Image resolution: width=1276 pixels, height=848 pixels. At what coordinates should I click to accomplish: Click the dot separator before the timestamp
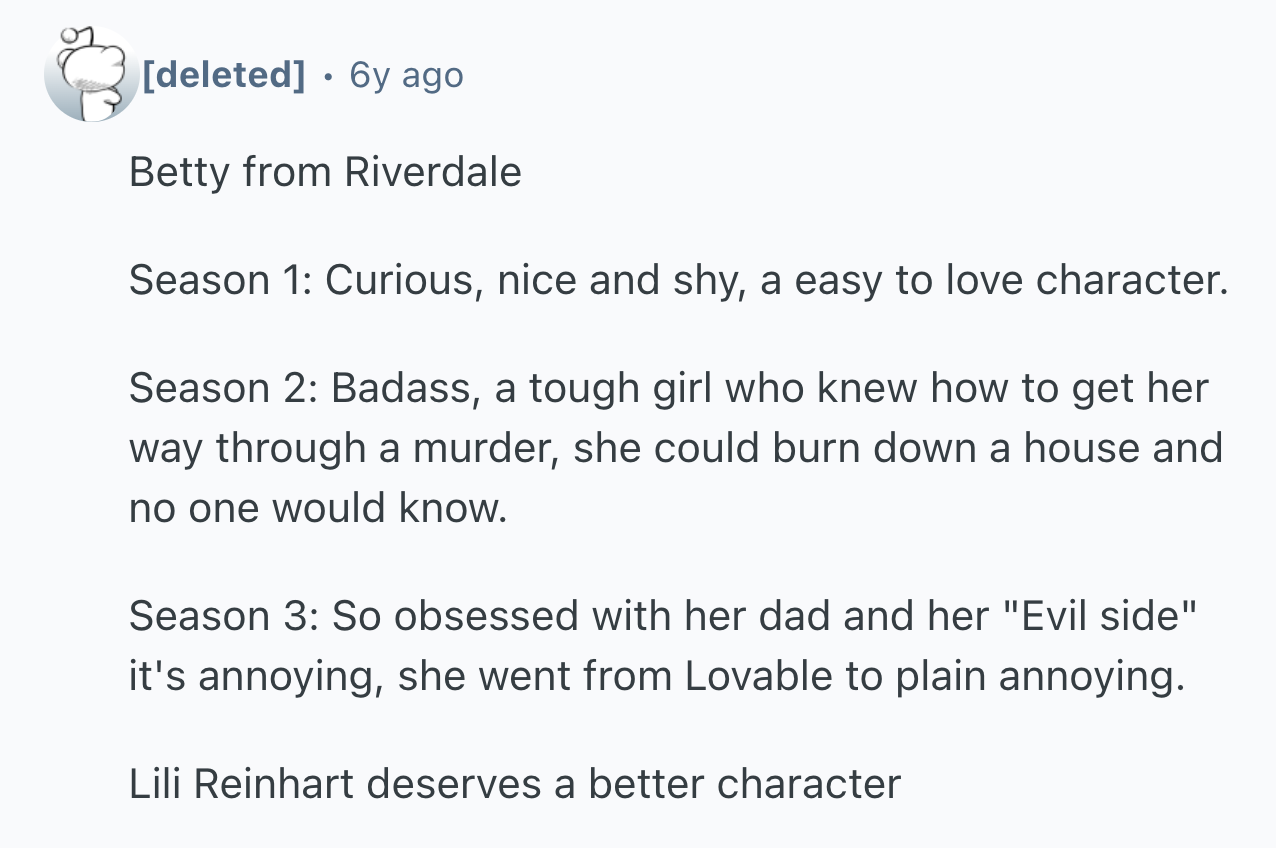(327, 74)
